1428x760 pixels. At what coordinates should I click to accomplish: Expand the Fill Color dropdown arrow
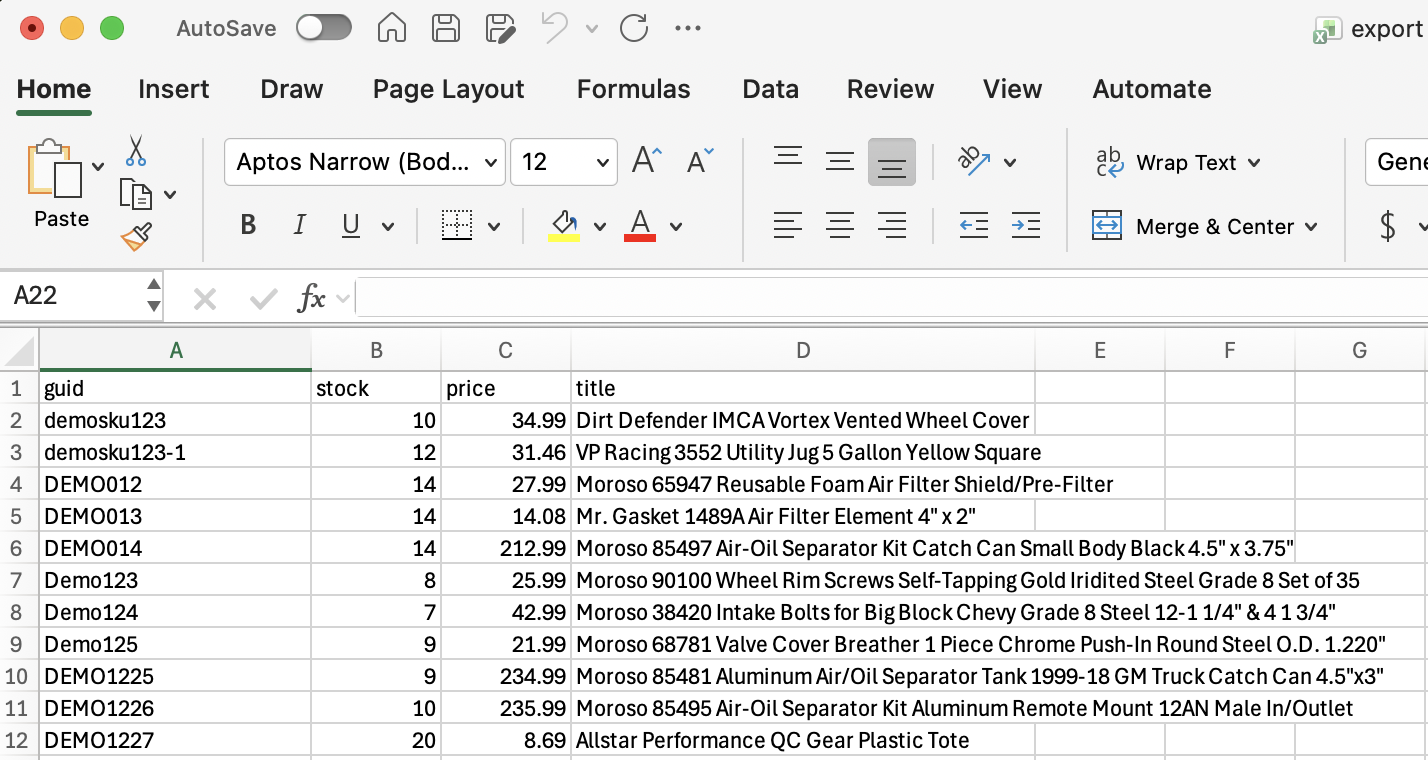600,227
